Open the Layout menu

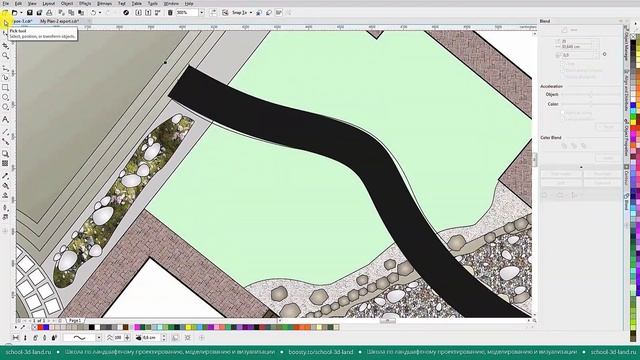coord(49,3)
